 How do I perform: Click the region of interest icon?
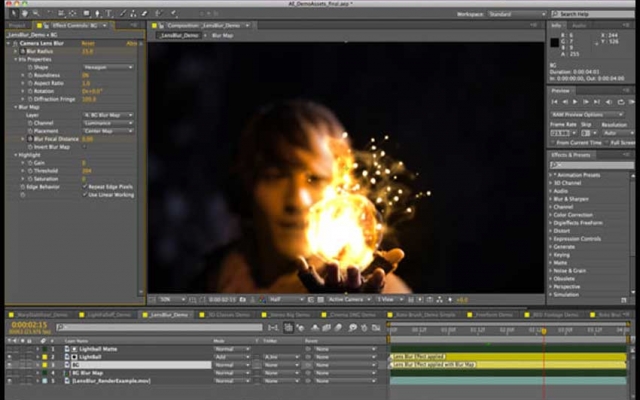[x=311, y=300]
